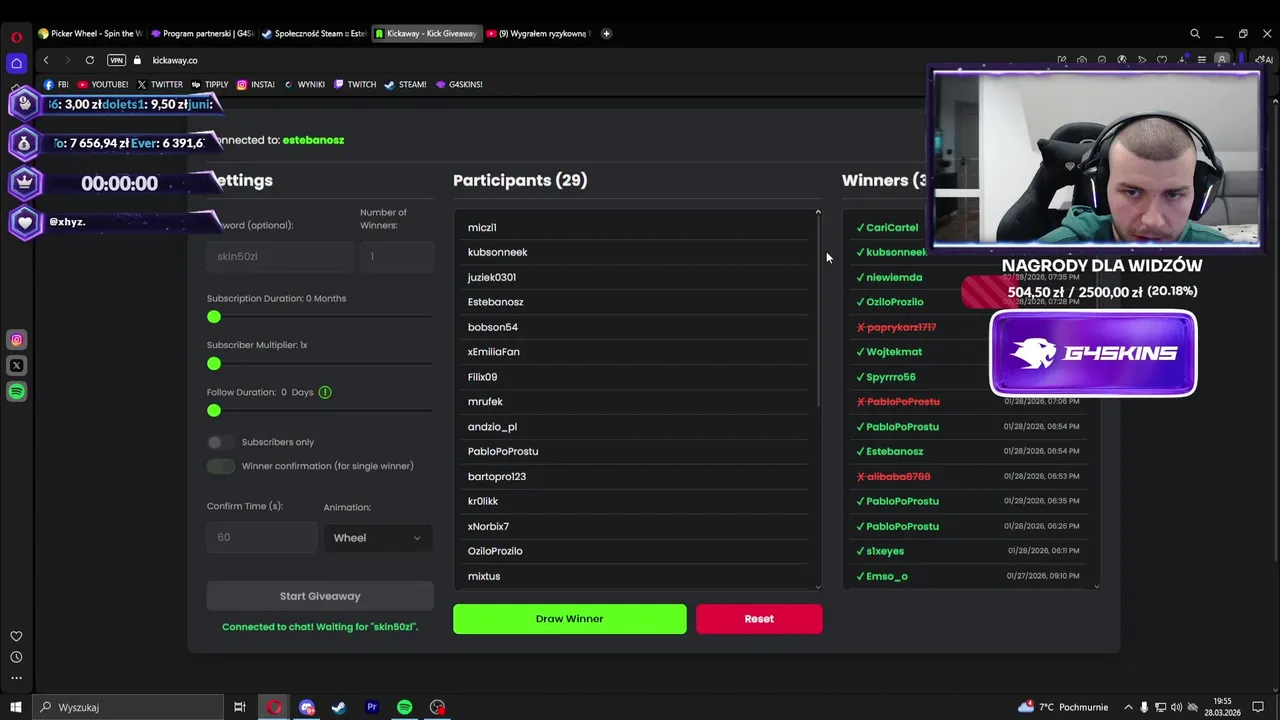The image size is (1280, 720).
Task: Toggle Winner confirmation switch
Action: tap(220, 466)
